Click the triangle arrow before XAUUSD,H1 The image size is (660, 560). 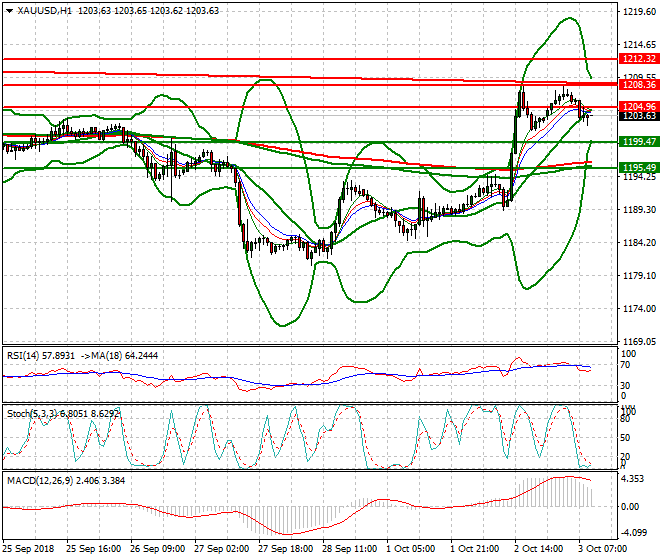[9, 11]
